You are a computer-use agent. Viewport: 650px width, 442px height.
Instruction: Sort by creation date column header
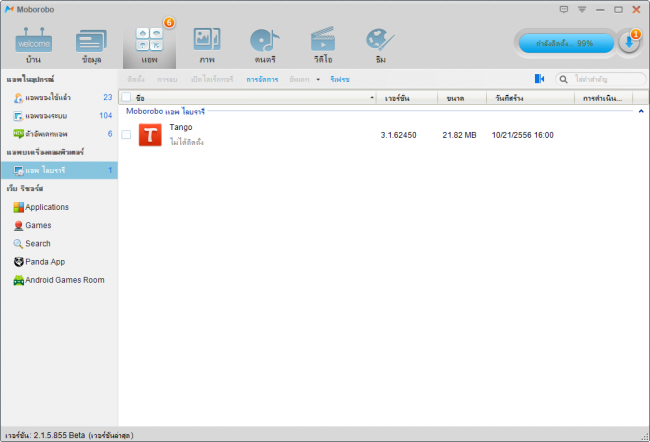(530, 98)
